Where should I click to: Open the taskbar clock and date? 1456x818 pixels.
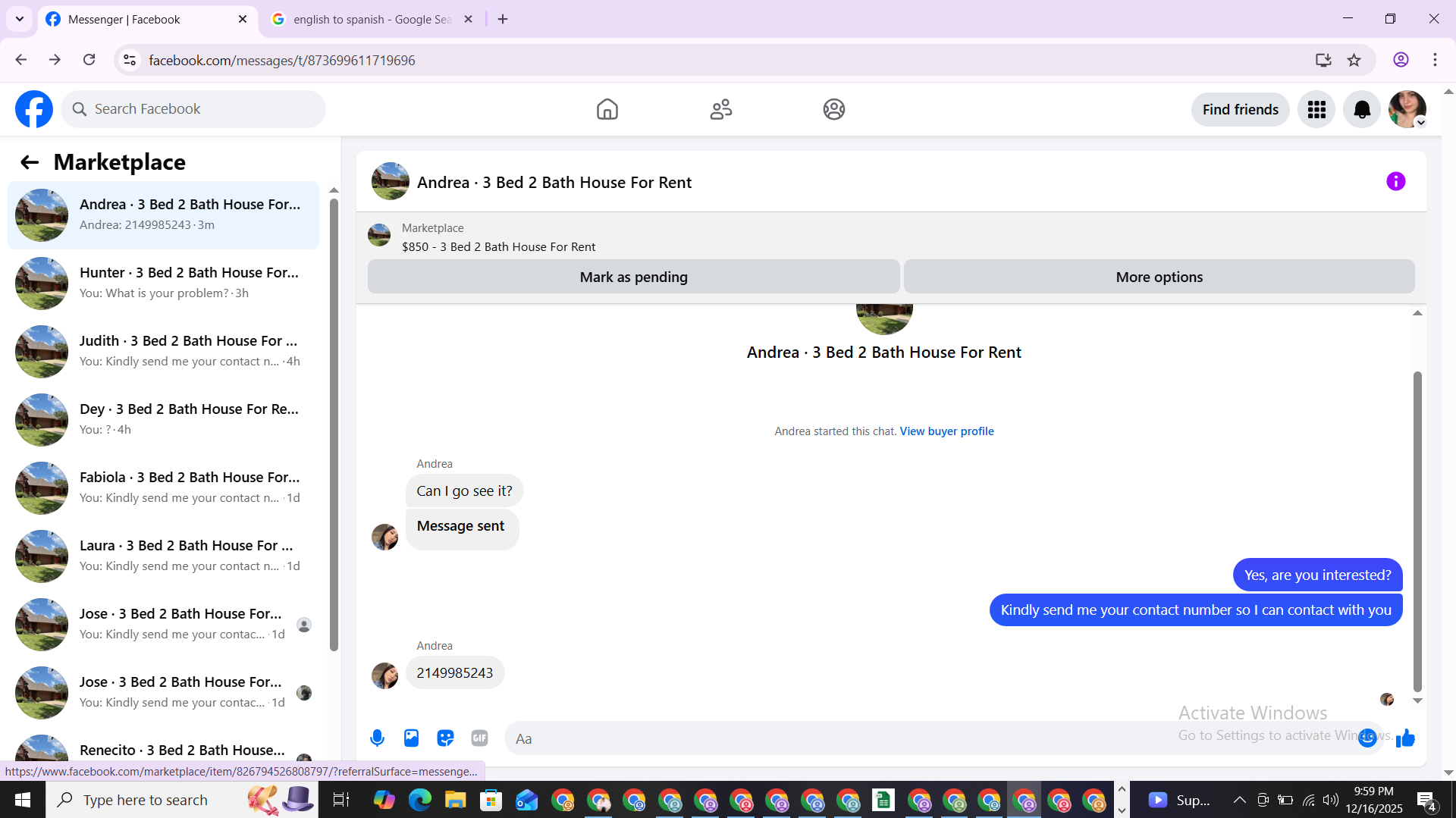coord(1374,800)
